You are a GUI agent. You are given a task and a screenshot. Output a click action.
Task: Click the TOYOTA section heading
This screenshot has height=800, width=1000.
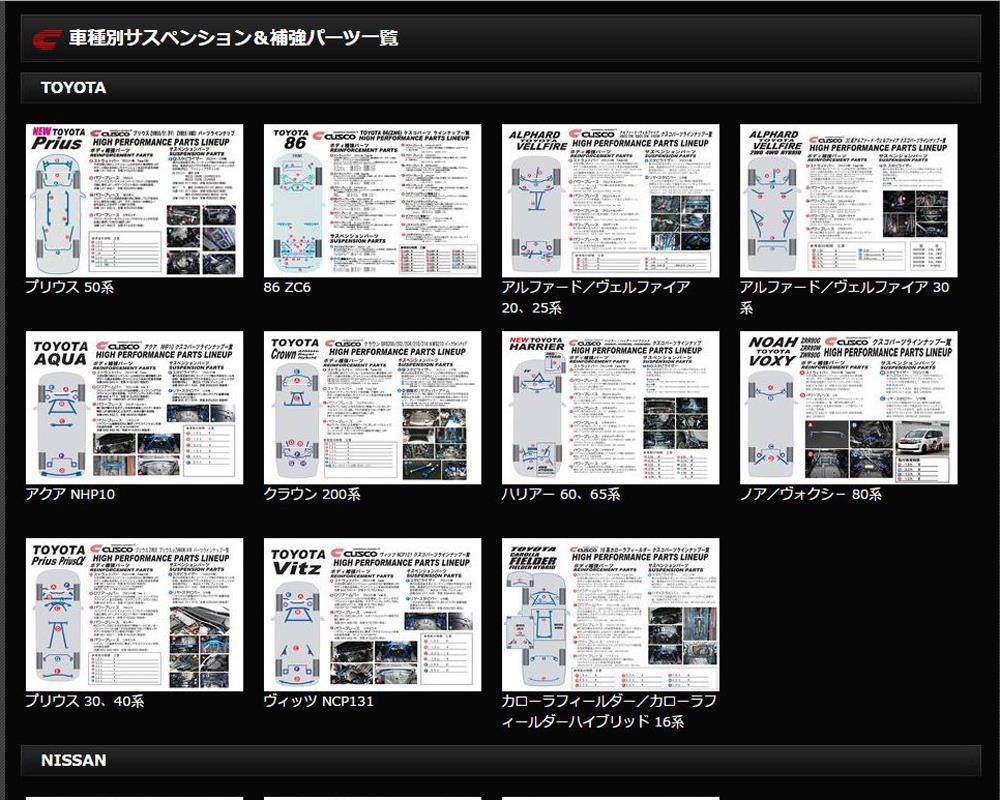tap(73, 88)
